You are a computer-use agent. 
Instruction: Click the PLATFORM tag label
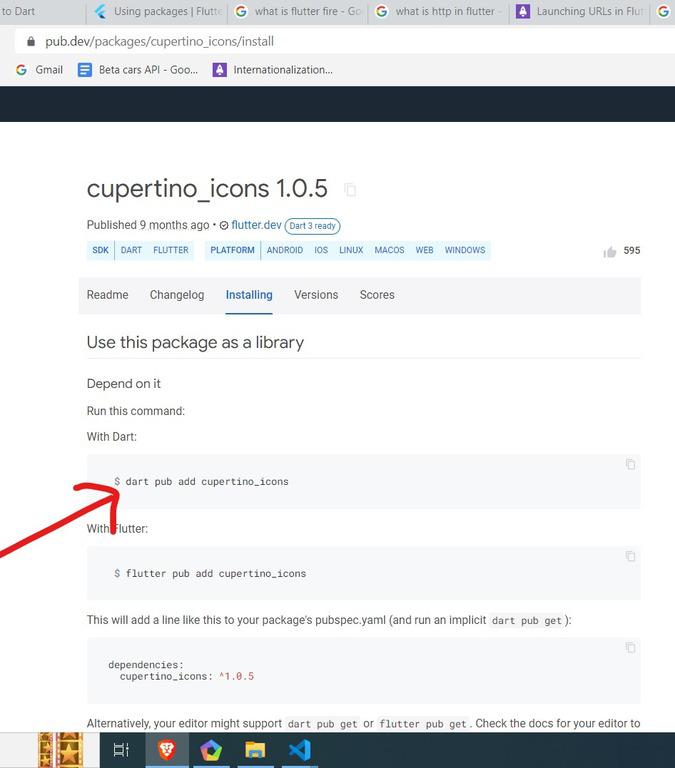pyautogui.click(x=232, y=250)
